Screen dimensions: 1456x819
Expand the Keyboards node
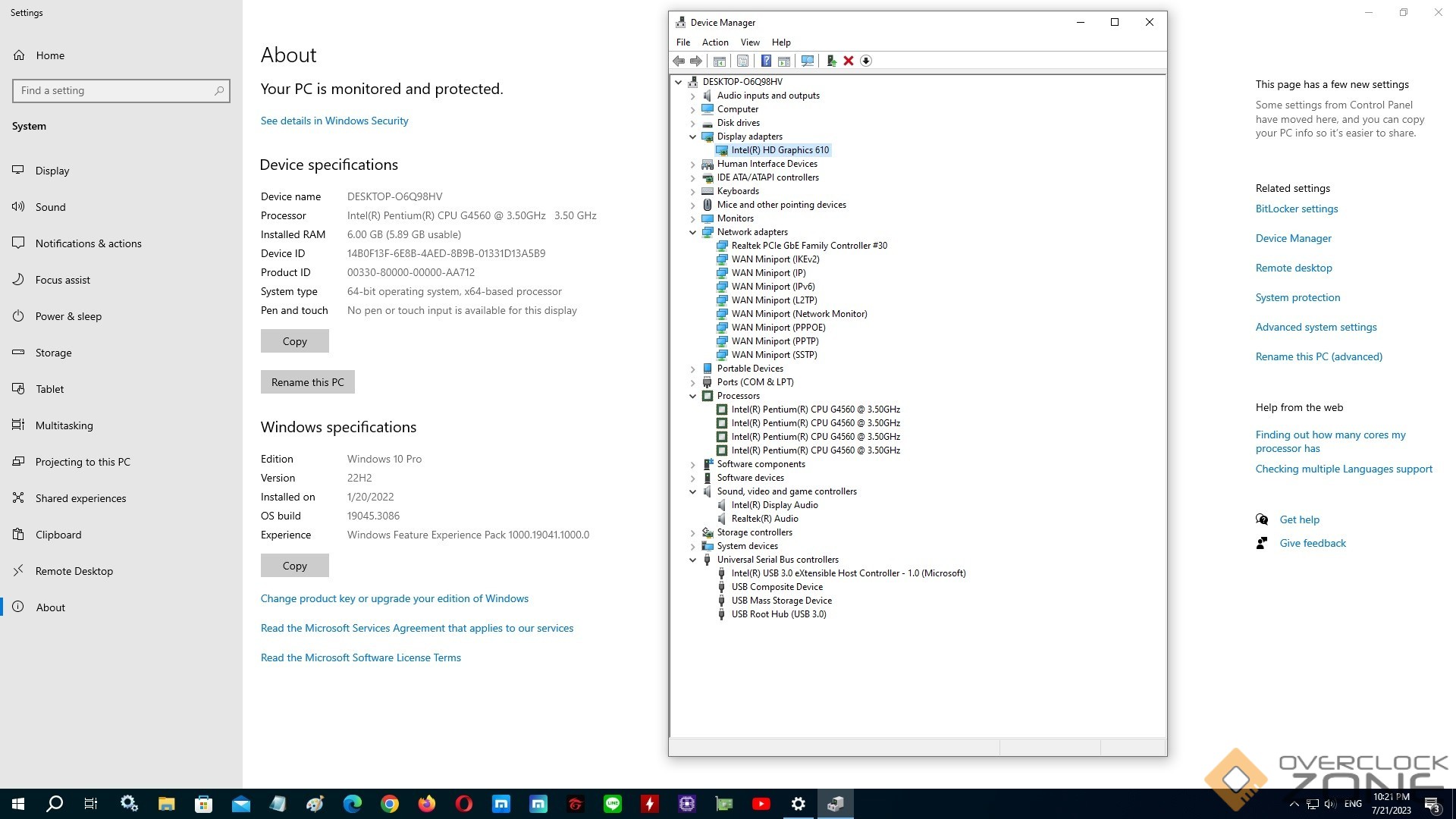click(x=692, y=192)
